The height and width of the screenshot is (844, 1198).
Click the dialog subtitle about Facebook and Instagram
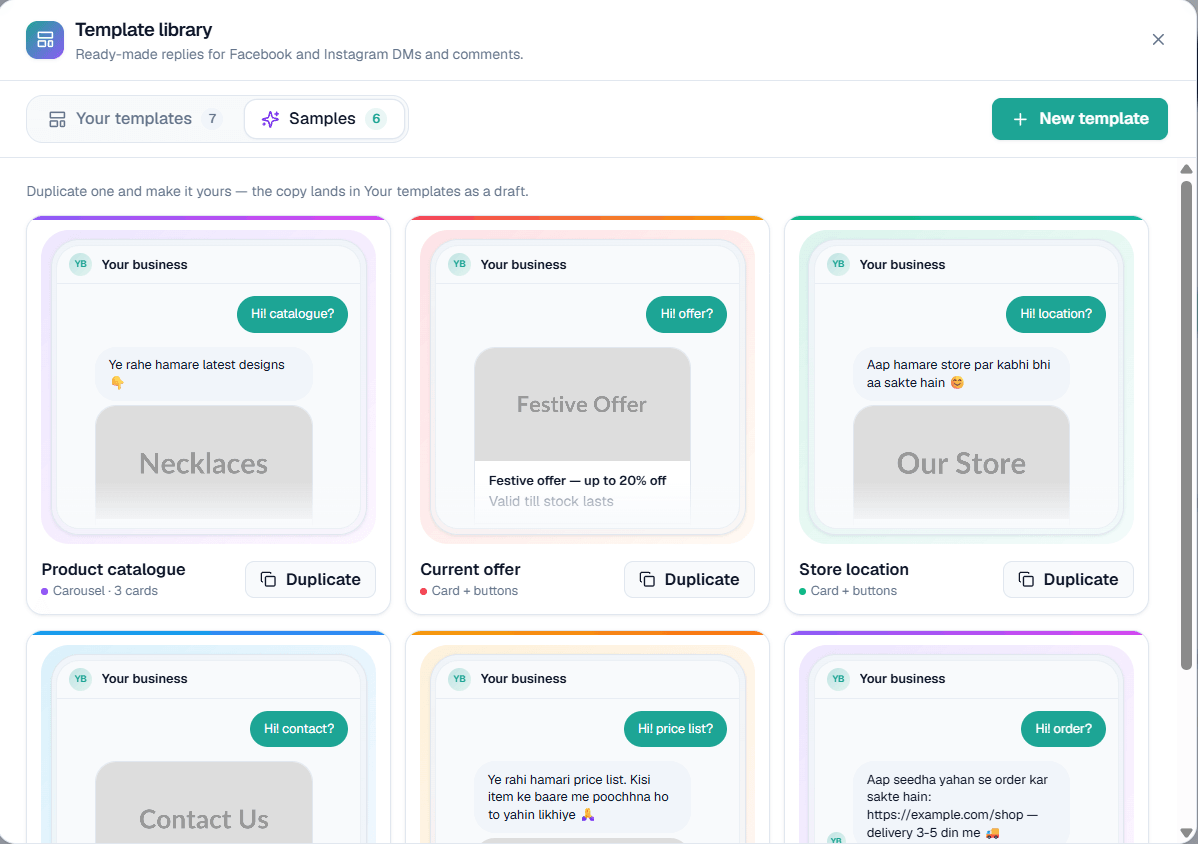(x=299, y=54)
